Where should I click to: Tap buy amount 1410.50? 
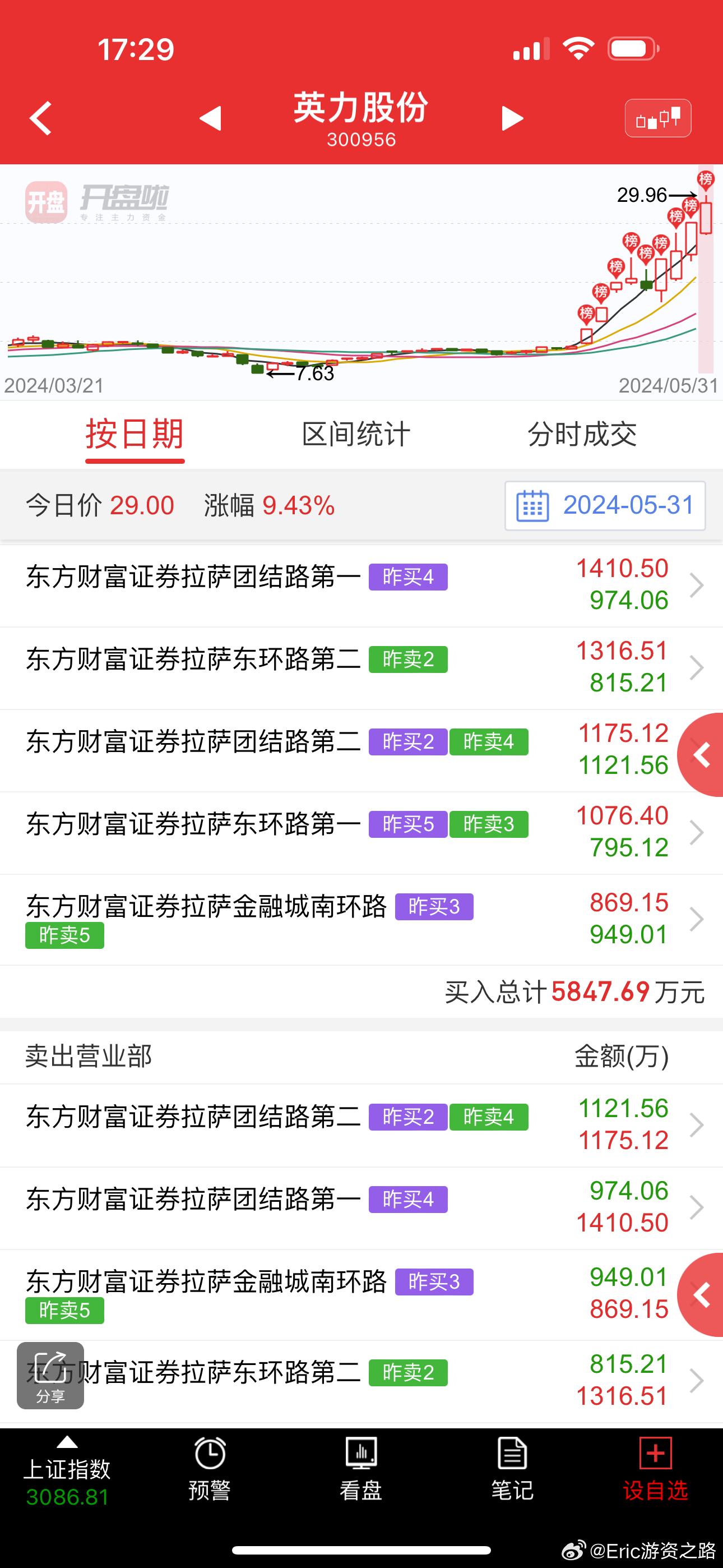pos(622,569)
